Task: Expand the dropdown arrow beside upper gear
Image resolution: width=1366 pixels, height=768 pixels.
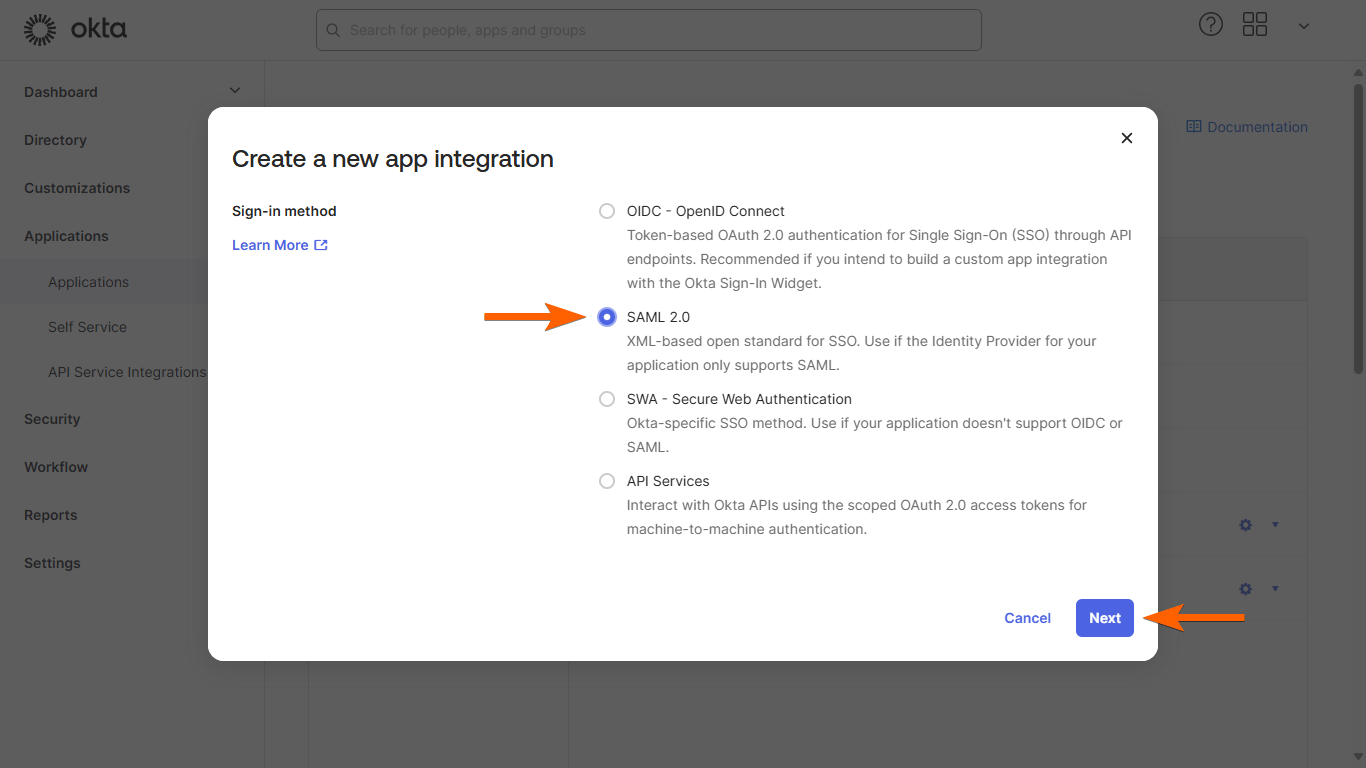Action: click(x=1275, y=525)
